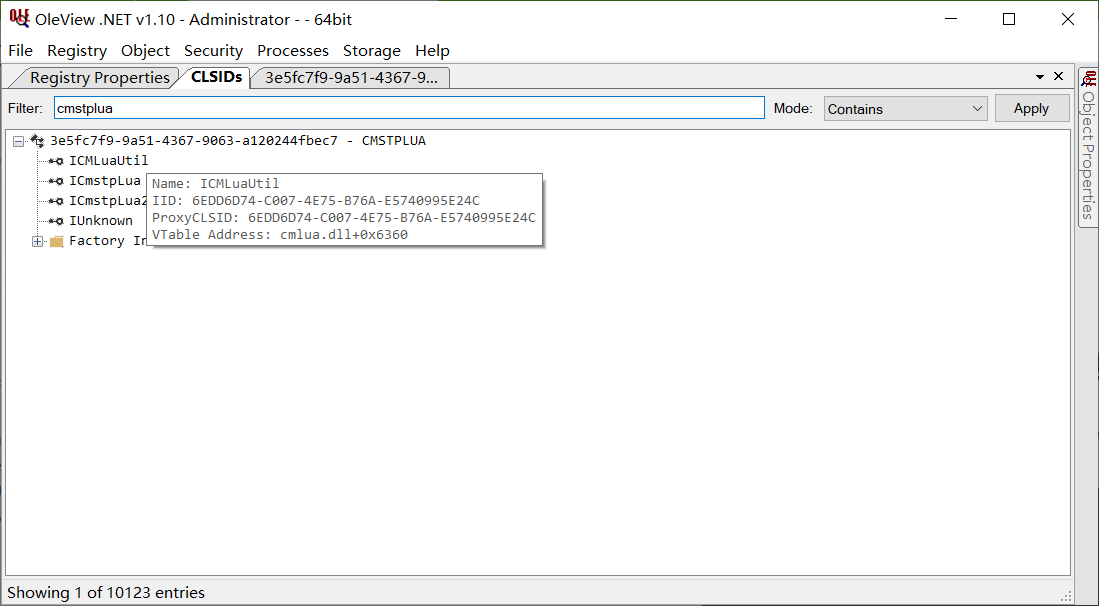The width and height of the screenshot is (1099, 606).
Task: Minimize the OleView .NET window
Action: point(950,19)
